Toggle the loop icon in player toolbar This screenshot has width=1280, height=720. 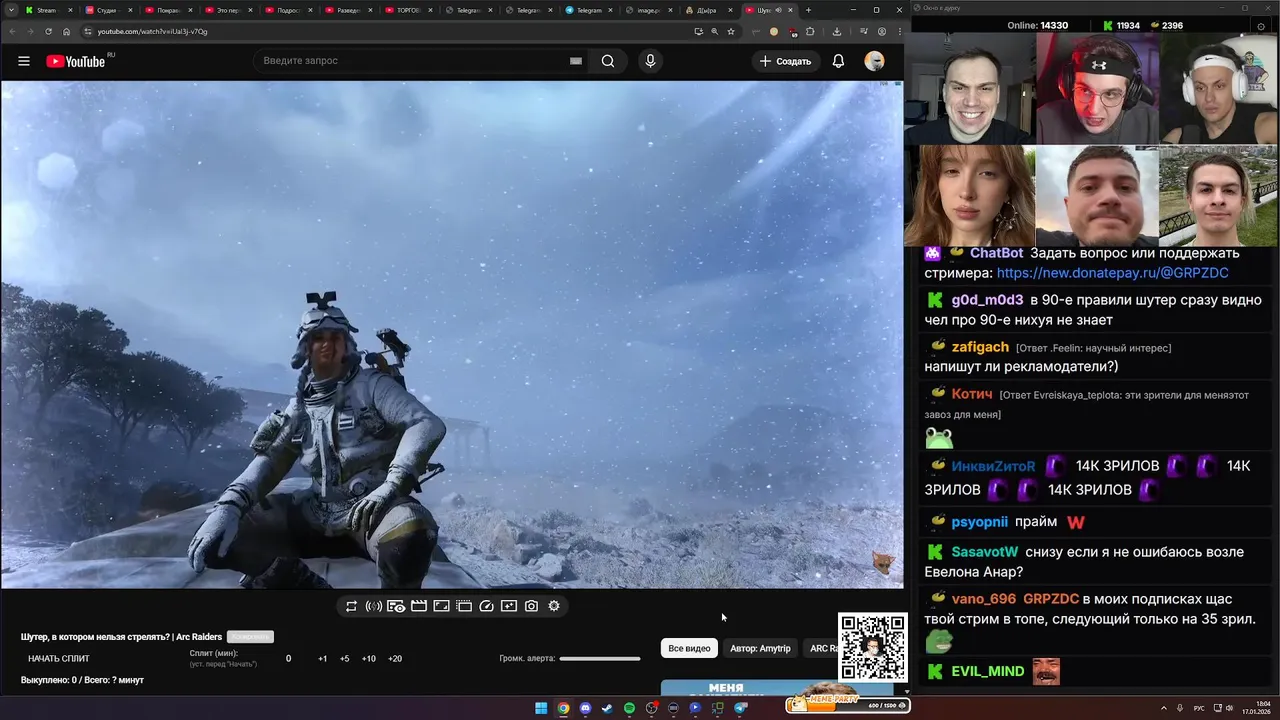click(351, 606)
